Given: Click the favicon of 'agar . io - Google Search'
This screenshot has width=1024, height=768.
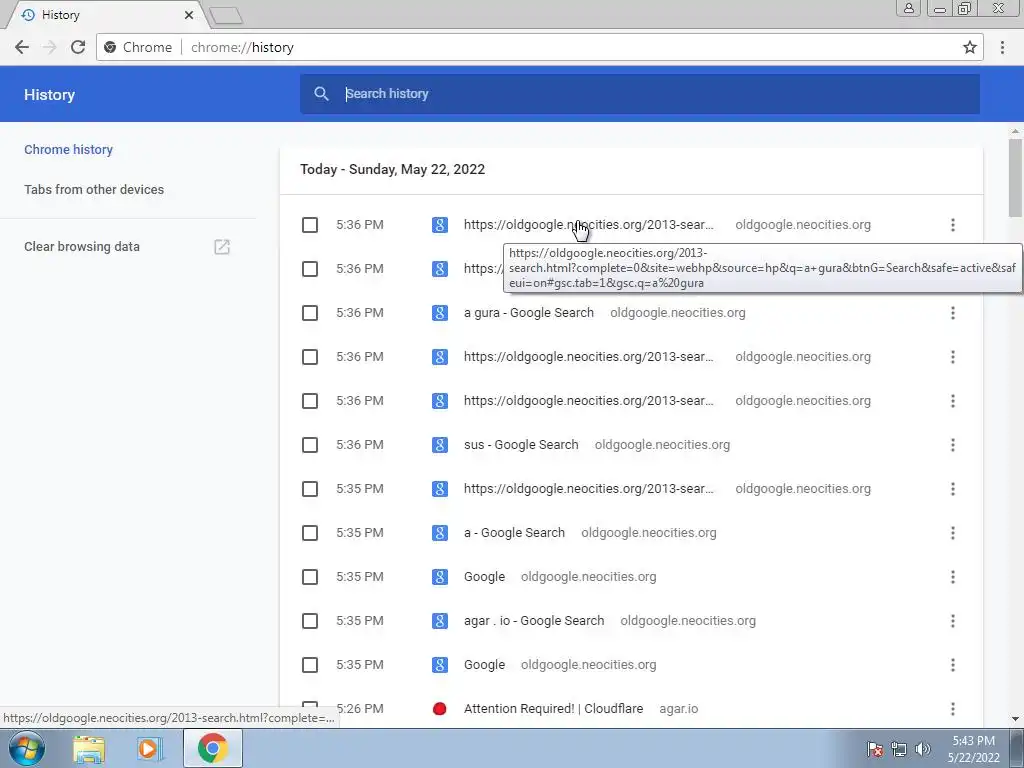Looking at the screenshot, I should (x=440, y=621).
